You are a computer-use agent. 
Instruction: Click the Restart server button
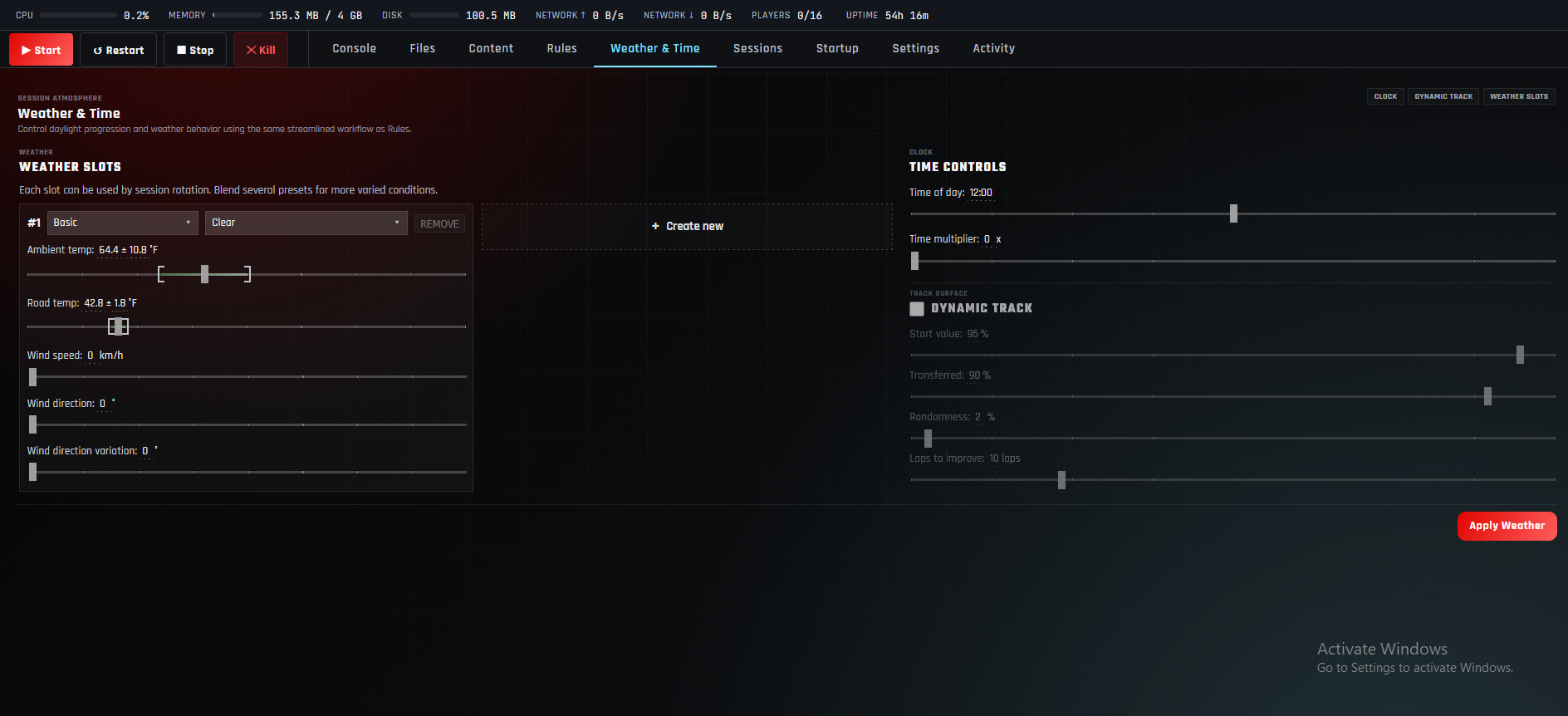118,50
